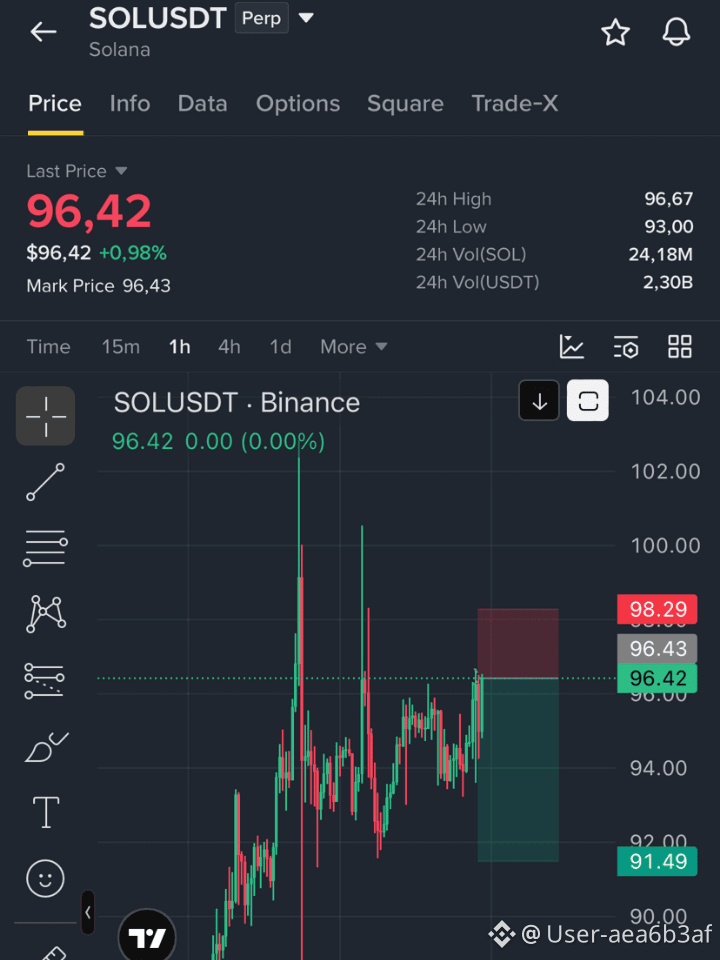Viewport: 720px width, 960px height.
Task: Select the Text annotation tool
Action: pyautogui.click(x=46, y=813)
